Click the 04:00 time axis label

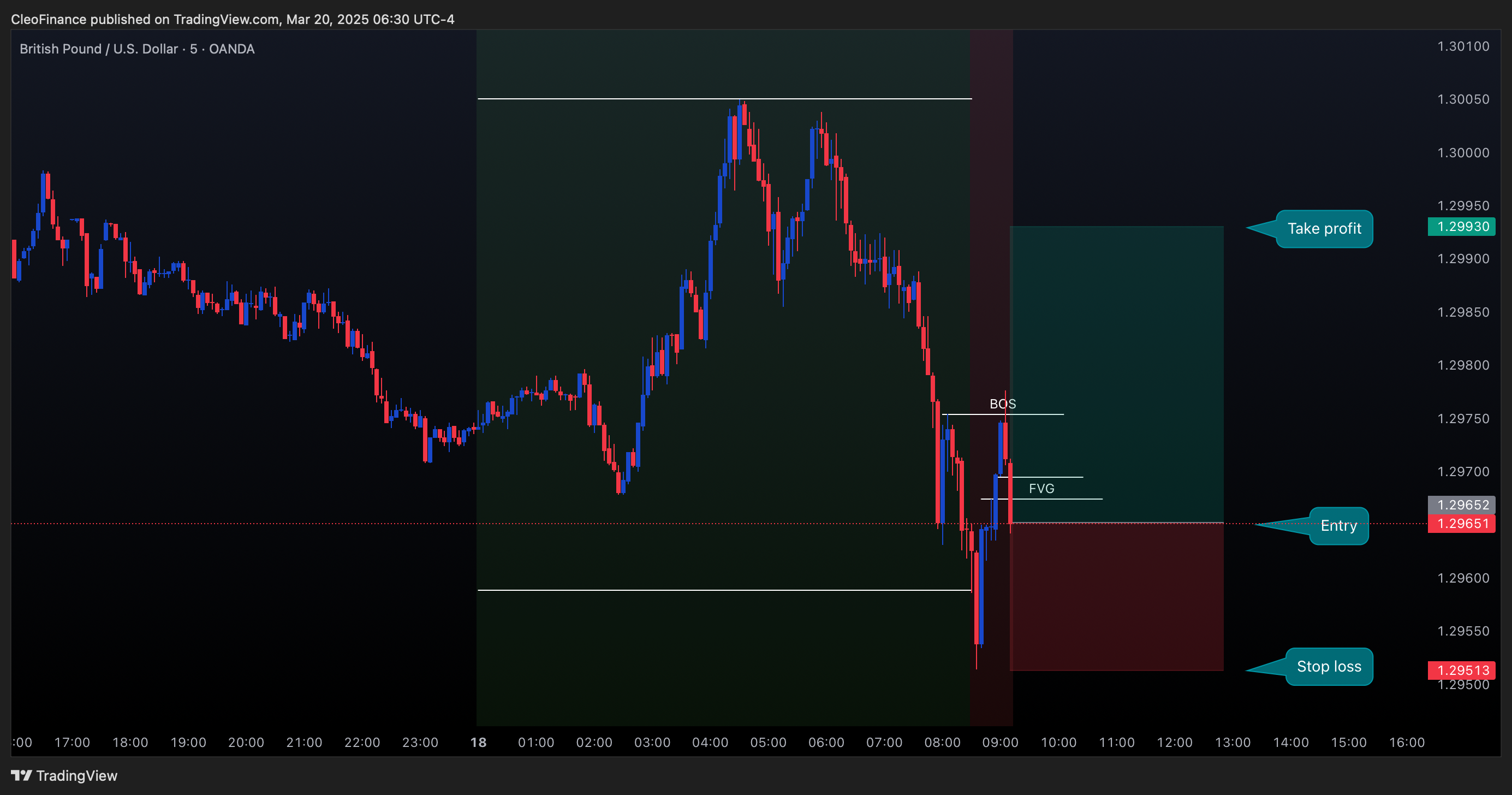pyautogui.click(x=710, y=742)
